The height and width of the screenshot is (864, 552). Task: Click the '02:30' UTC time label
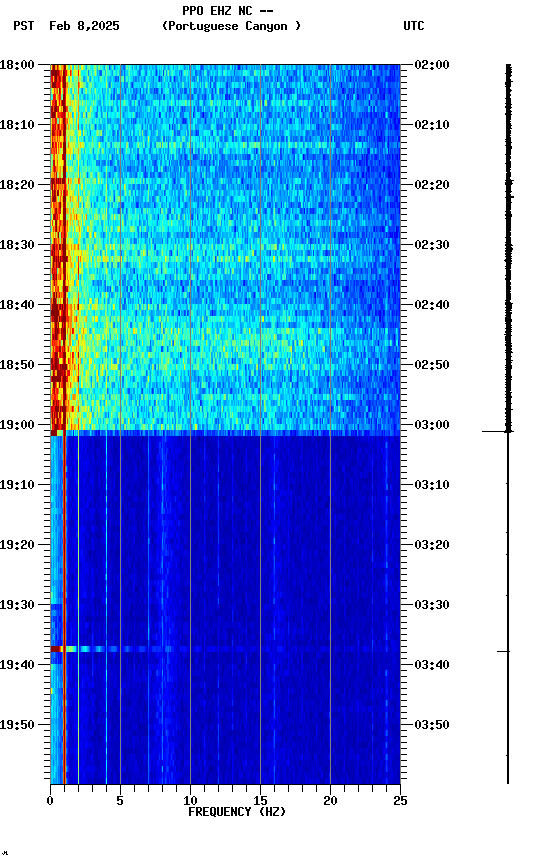432,245
